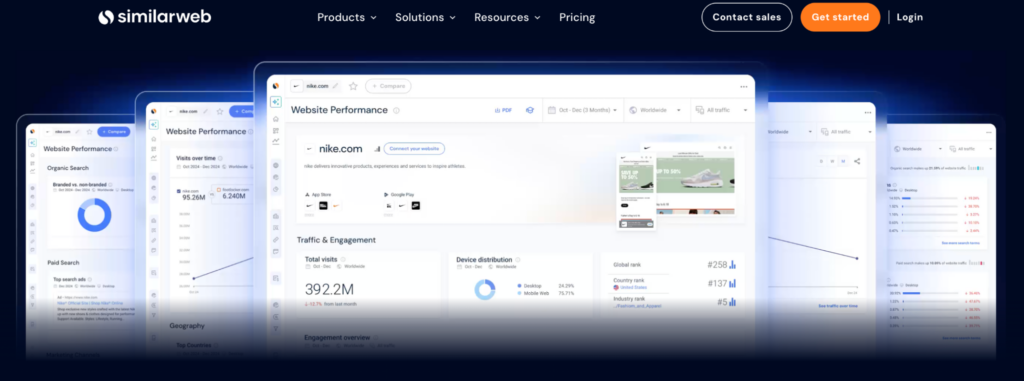Screen dimensions: 1024x381
Task: Open the three-dot more menu in center dashboard
Action: pyautogui.click(x=743, y=86)
